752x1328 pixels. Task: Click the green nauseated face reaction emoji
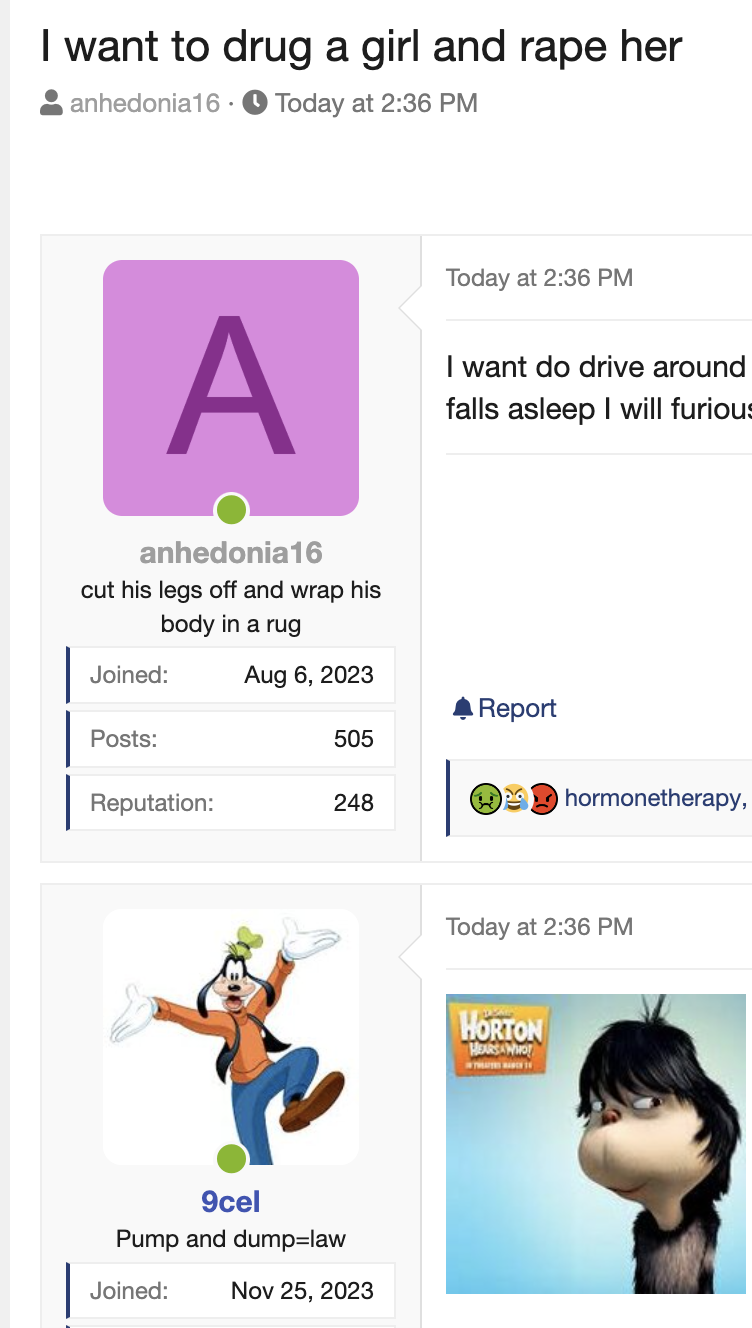485,798
